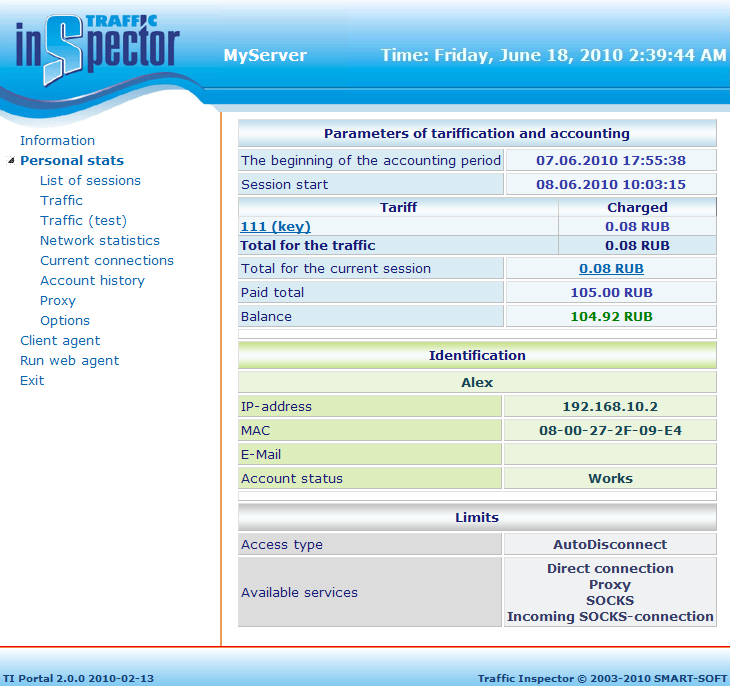Collapse the Personal stats tree arrow
Screen dimensions: 730x686
(x=11, y=161)
